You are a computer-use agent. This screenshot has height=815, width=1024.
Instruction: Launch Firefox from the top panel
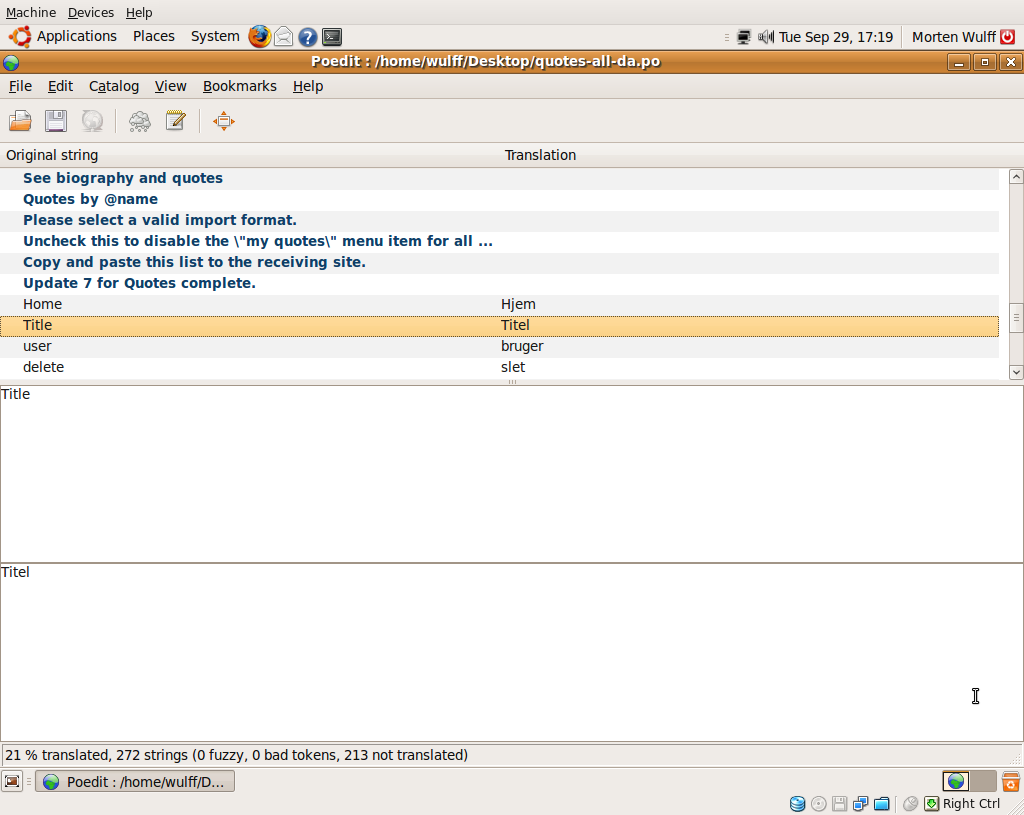pyautogui.click(x=259, y=37)
